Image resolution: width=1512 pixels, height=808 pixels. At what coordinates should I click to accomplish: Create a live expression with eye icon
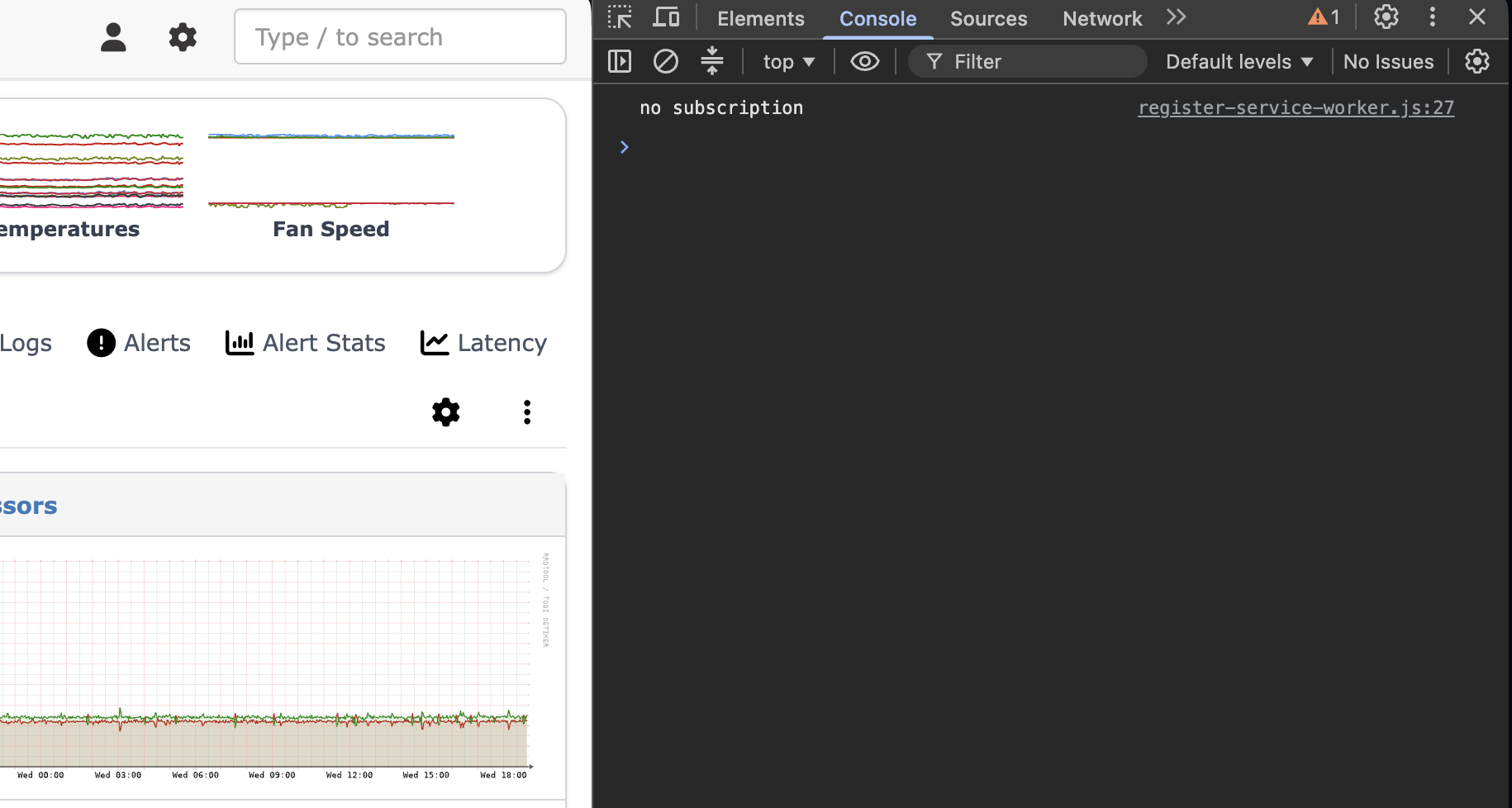coord(865,61)
